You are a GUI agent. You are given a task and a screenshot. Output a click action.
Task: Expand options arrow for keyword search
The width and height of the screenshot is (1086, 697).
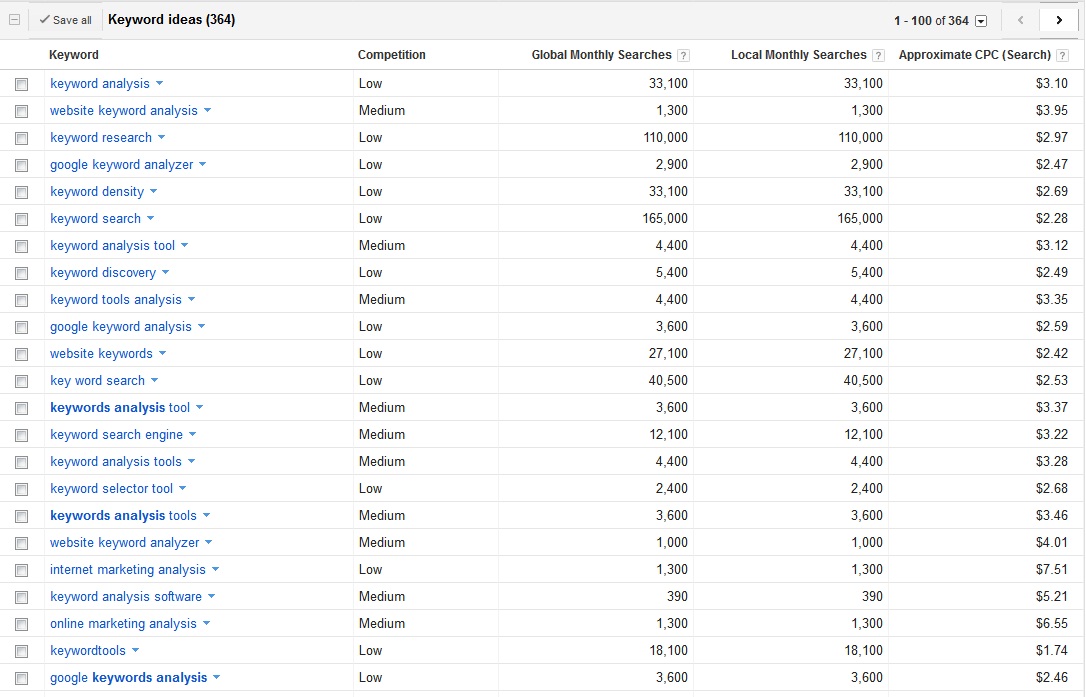(x=151, y=219)
